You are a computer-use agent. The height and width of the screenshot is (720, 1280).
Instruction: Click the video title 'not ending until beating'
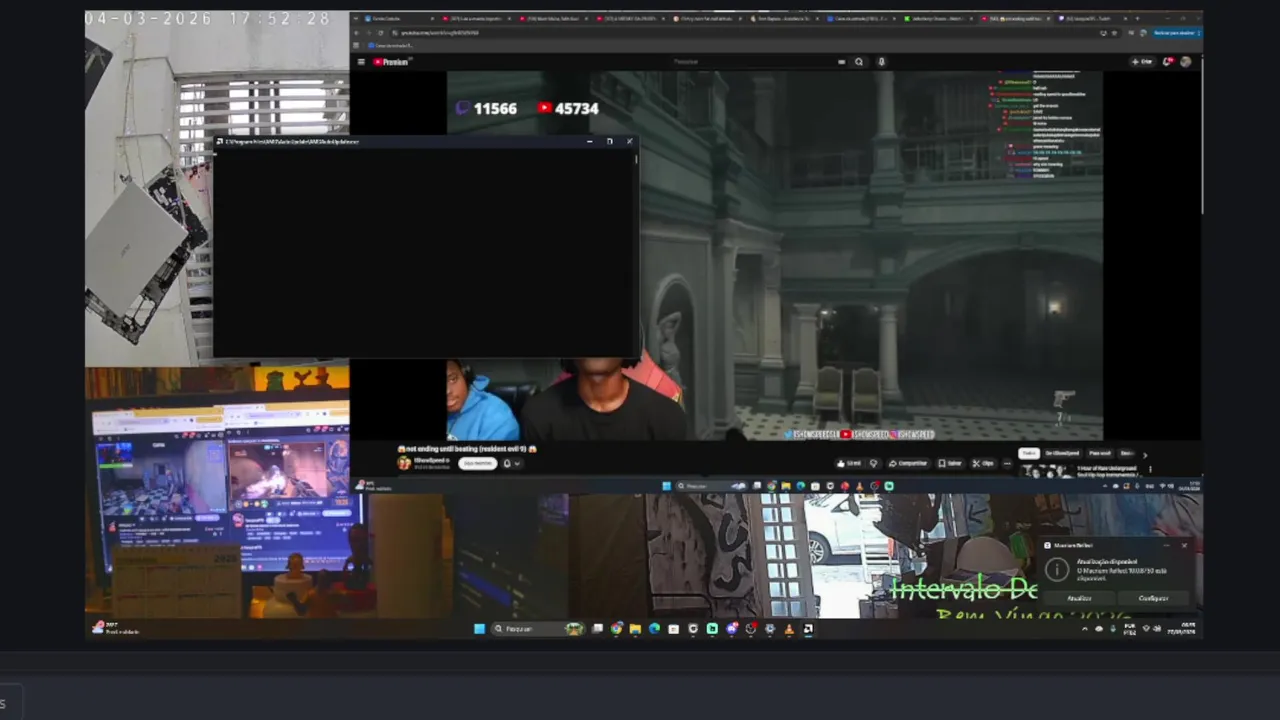point(467,449)
